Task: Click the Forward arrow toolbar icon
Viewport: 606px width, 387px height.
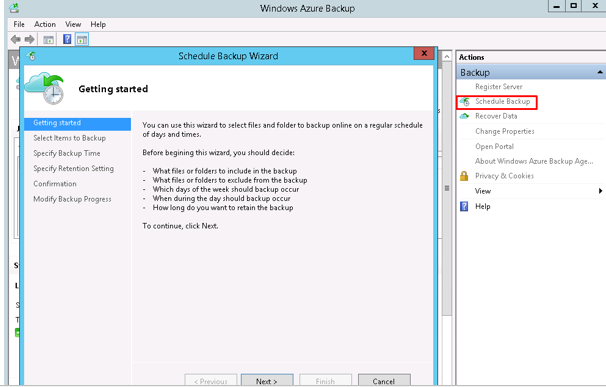Action: [29, 39]
